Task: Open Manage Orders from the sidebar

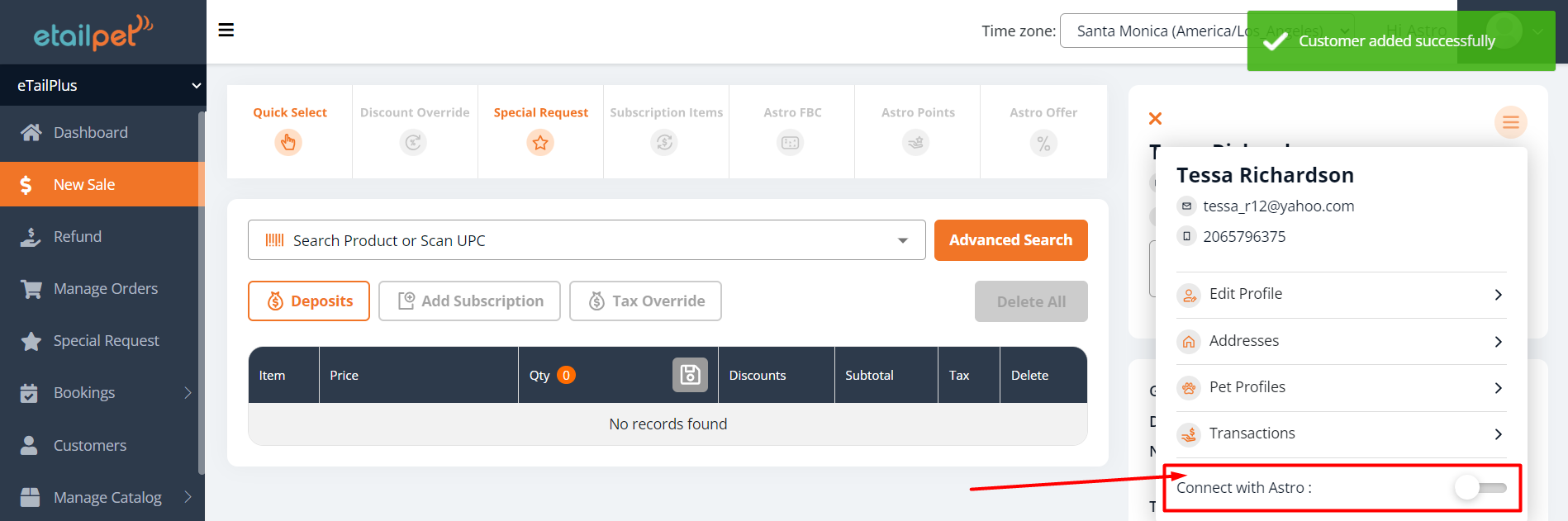Action: [105, 289]
